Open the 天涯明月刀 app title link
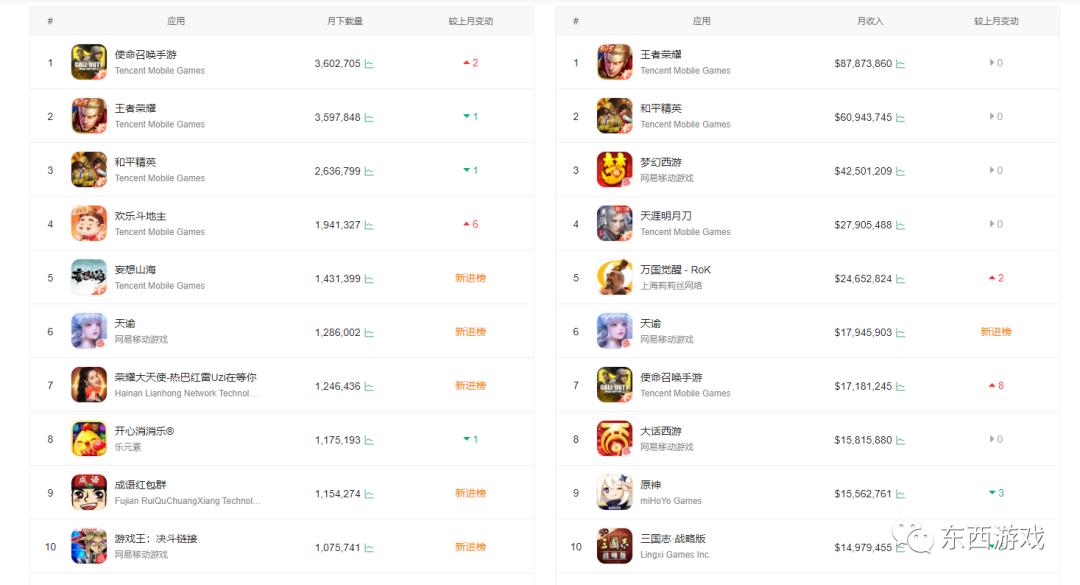Image resolution: width=1080 pixels, height=585 pixels. click(x=666, y=216)
